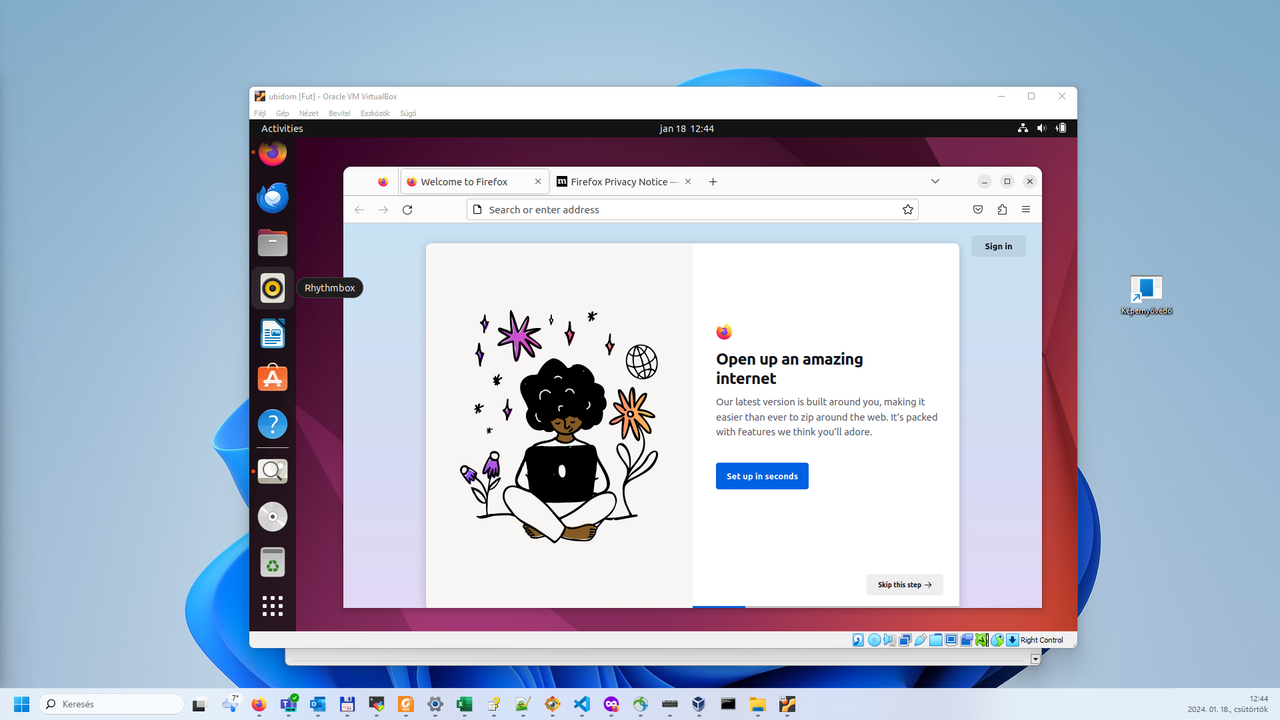Launch Files manager in the Ubuntu dock
This screenshot has width=1280, height=720.
point(272,242)
